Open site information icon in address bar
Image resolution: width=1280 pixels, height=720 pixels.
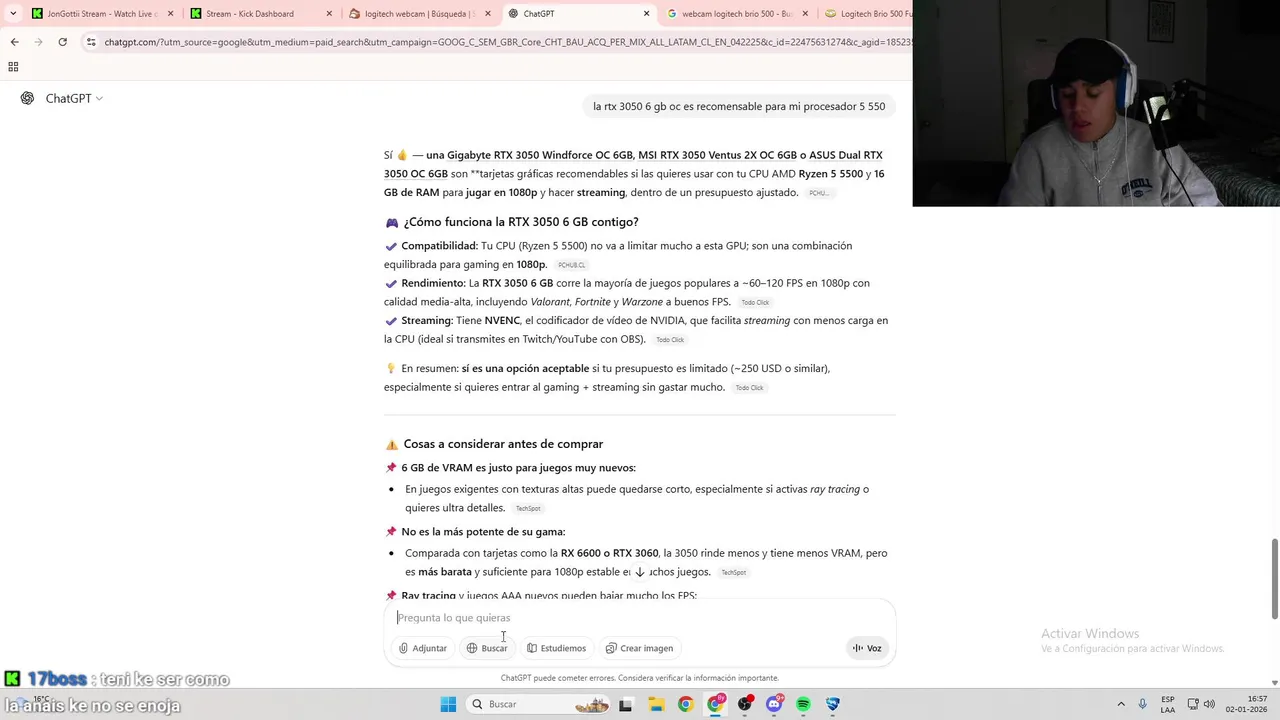tap(91, 42)
